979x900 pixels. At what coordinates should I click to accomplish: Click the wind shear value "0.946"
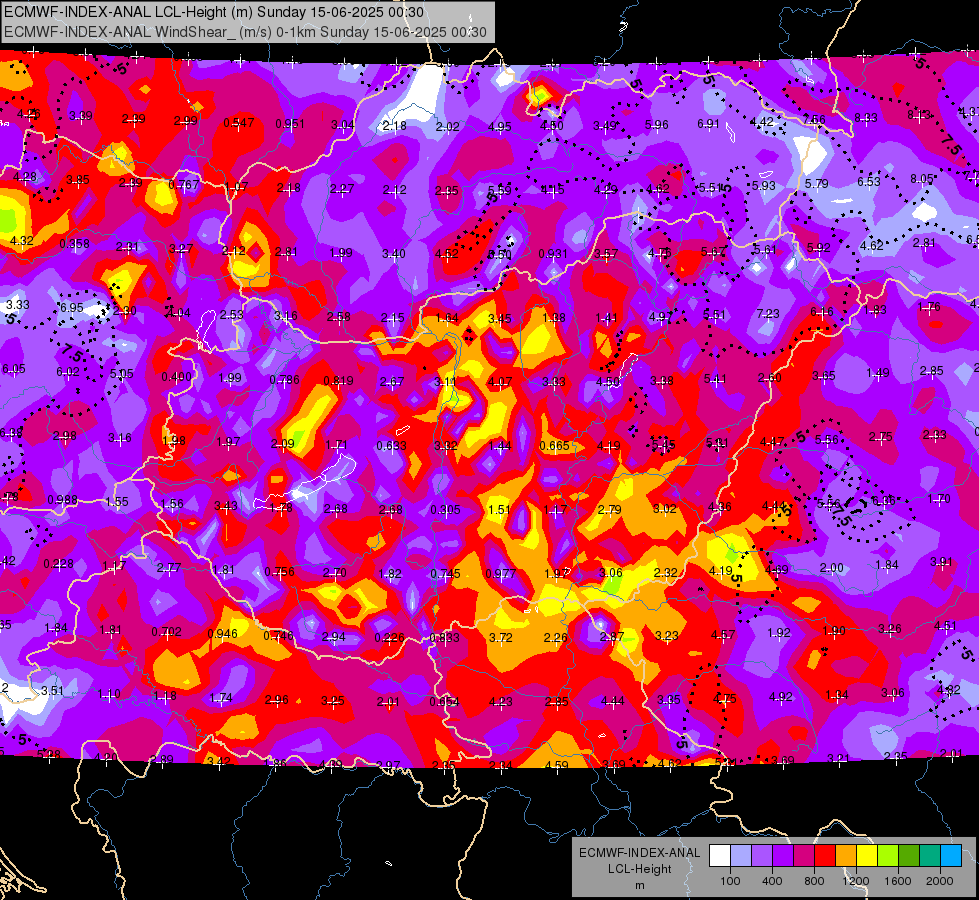(222, 633)
